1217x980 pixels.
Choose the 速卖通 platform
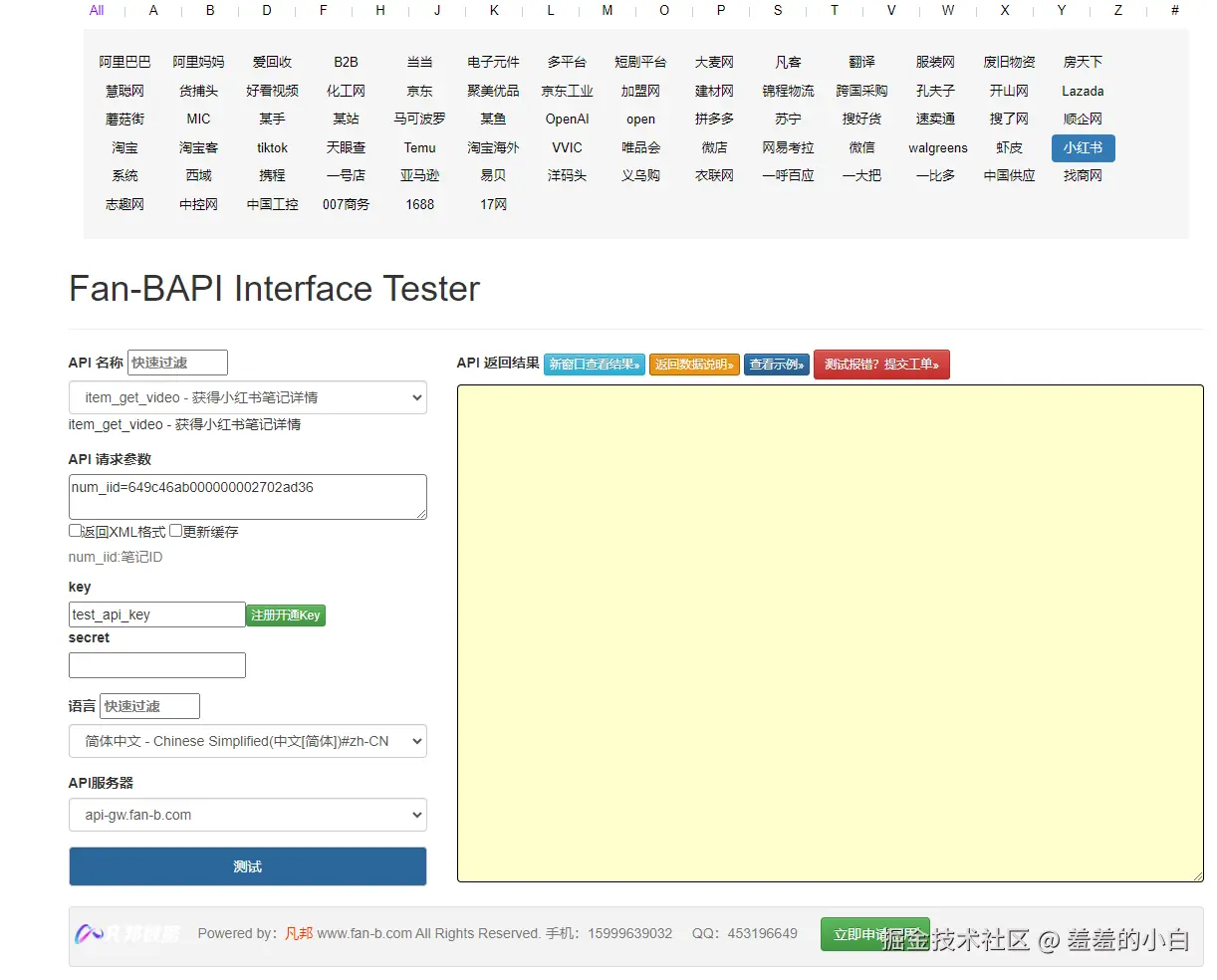pos(935,119)
